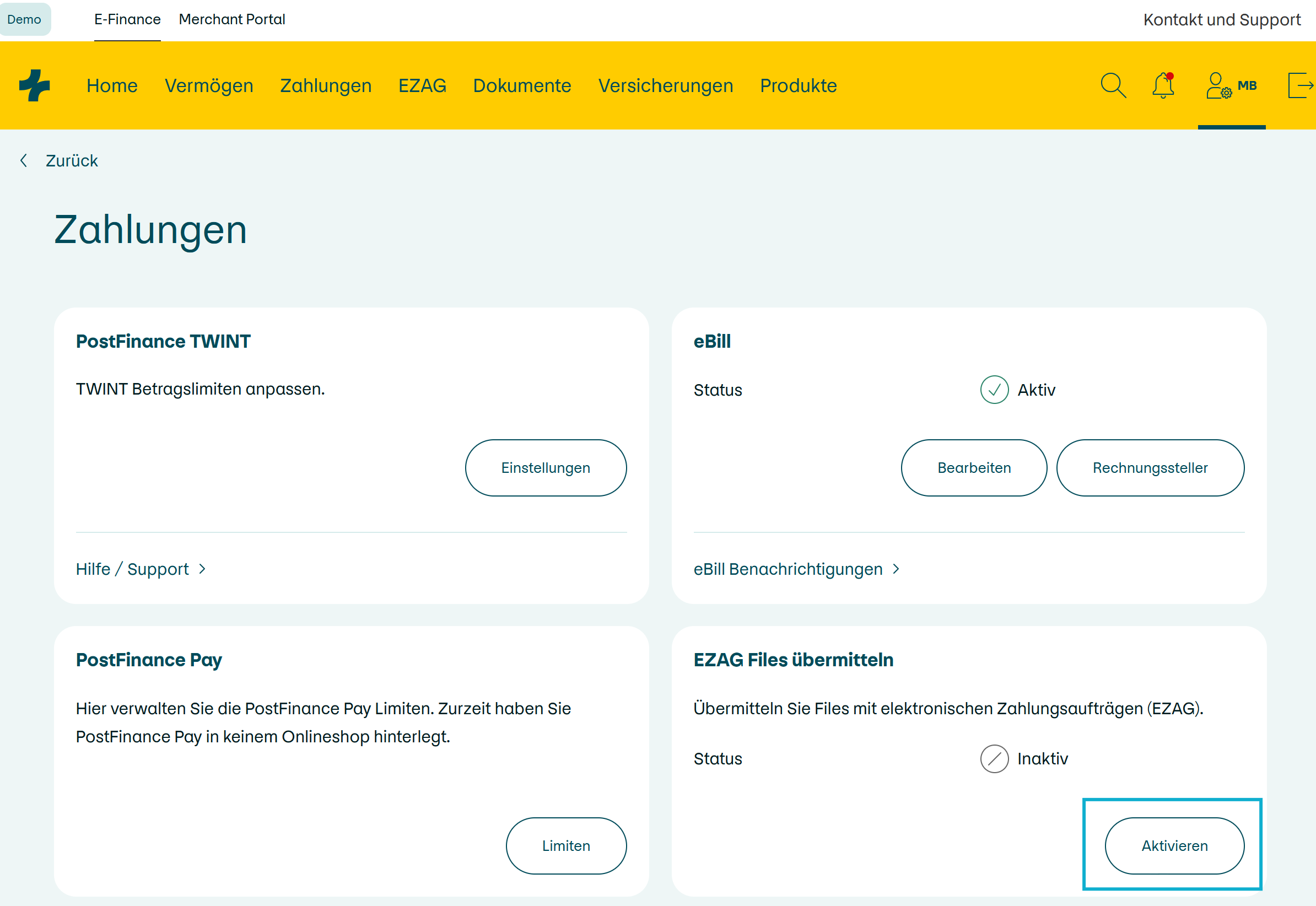Open Kontakt und Support link

(x=1222, y=20)
